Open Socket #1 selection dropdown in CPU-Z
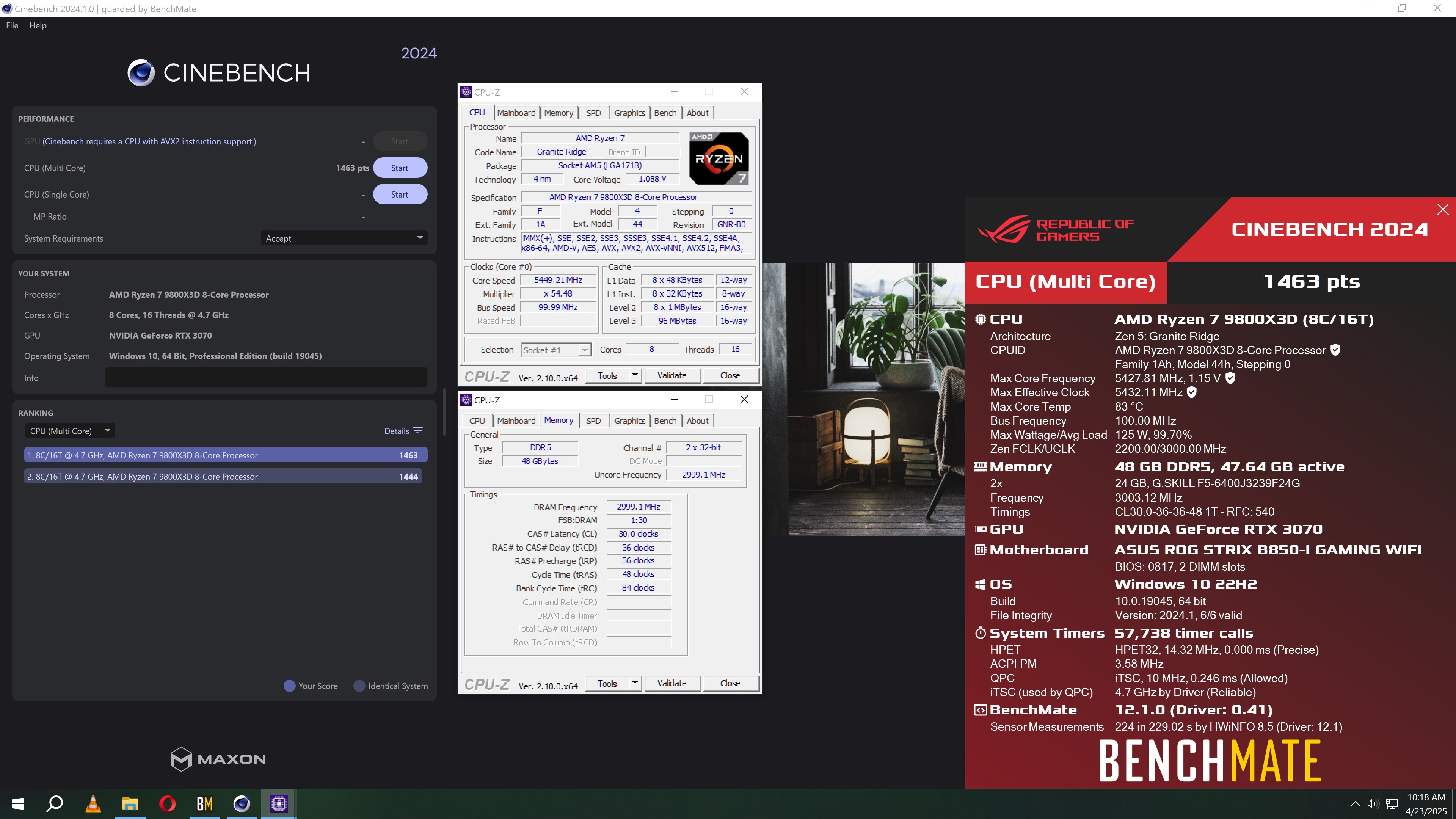Screen dimensions: 1456x819 tap(555, 350)
